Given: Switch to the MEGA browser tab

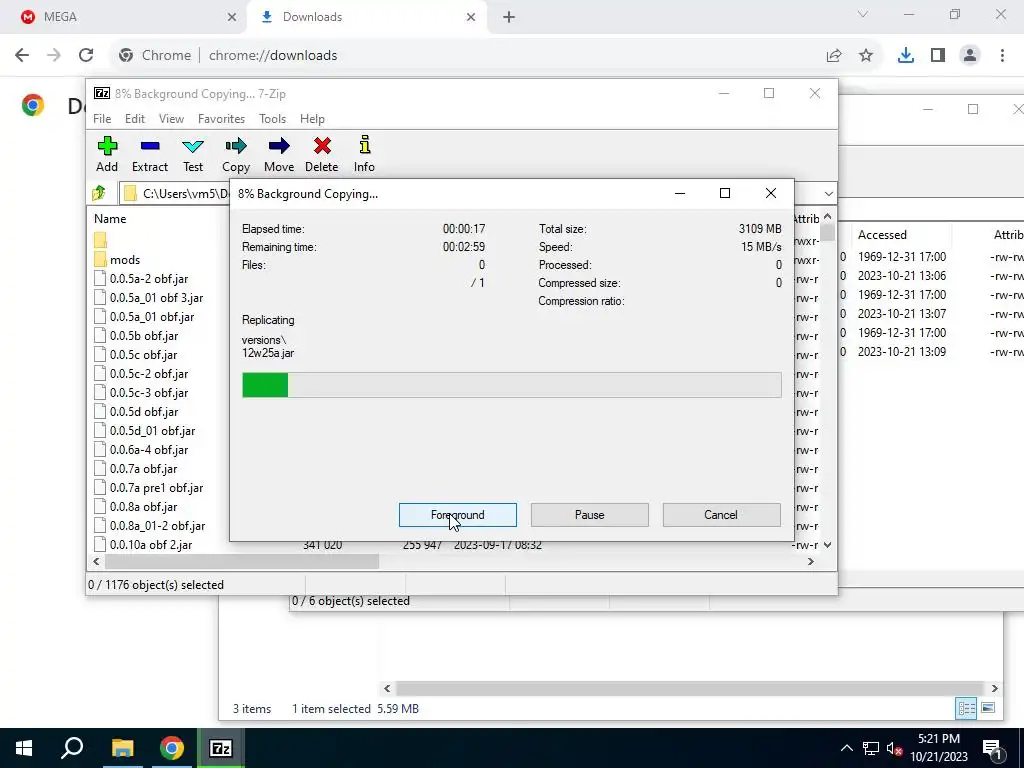Looking at the screenshot, I should pyautogui.click(x=124, y=17).
